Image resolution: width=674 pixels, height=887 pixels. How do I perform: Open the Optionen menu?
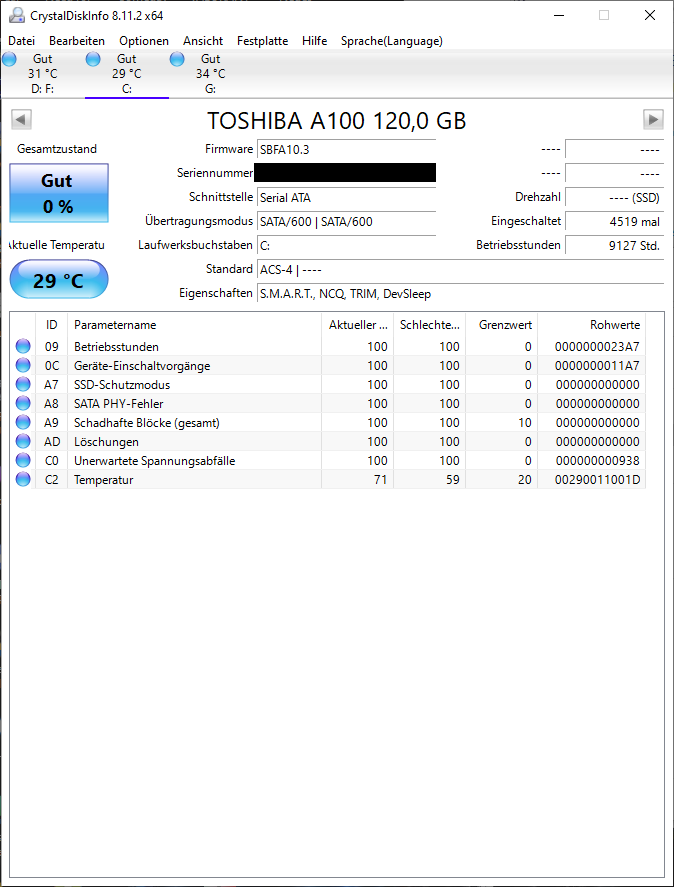[144, 41]
